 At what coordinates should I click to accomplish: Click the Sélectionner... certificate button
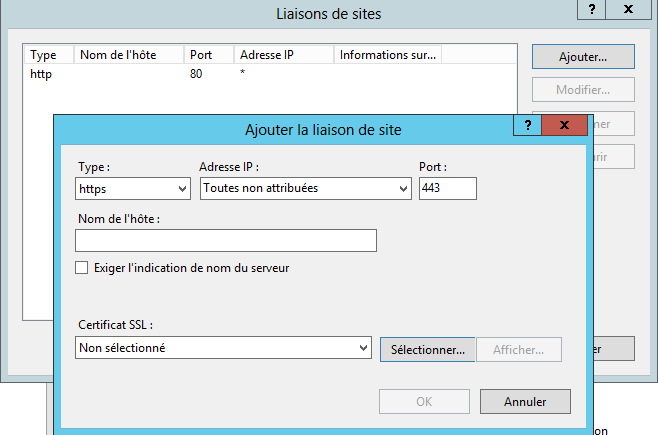pyautogui.click(x=427, y=350)
